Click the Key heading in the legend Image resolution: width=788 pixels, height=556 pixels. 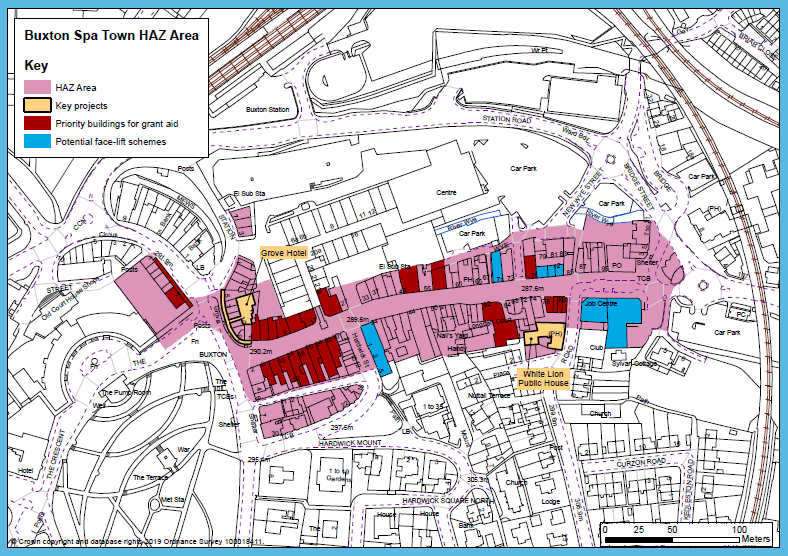coord(35,65)
